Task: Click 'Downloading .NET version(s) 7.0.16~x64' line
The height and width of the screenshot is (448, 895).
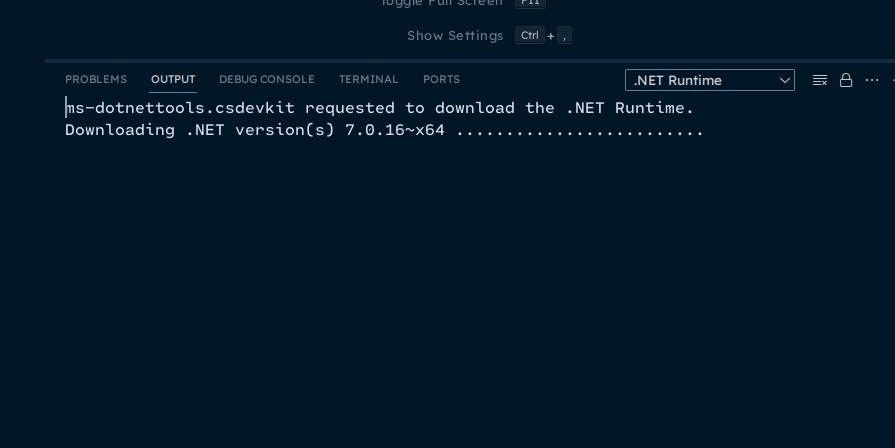Action: (384, 130)
